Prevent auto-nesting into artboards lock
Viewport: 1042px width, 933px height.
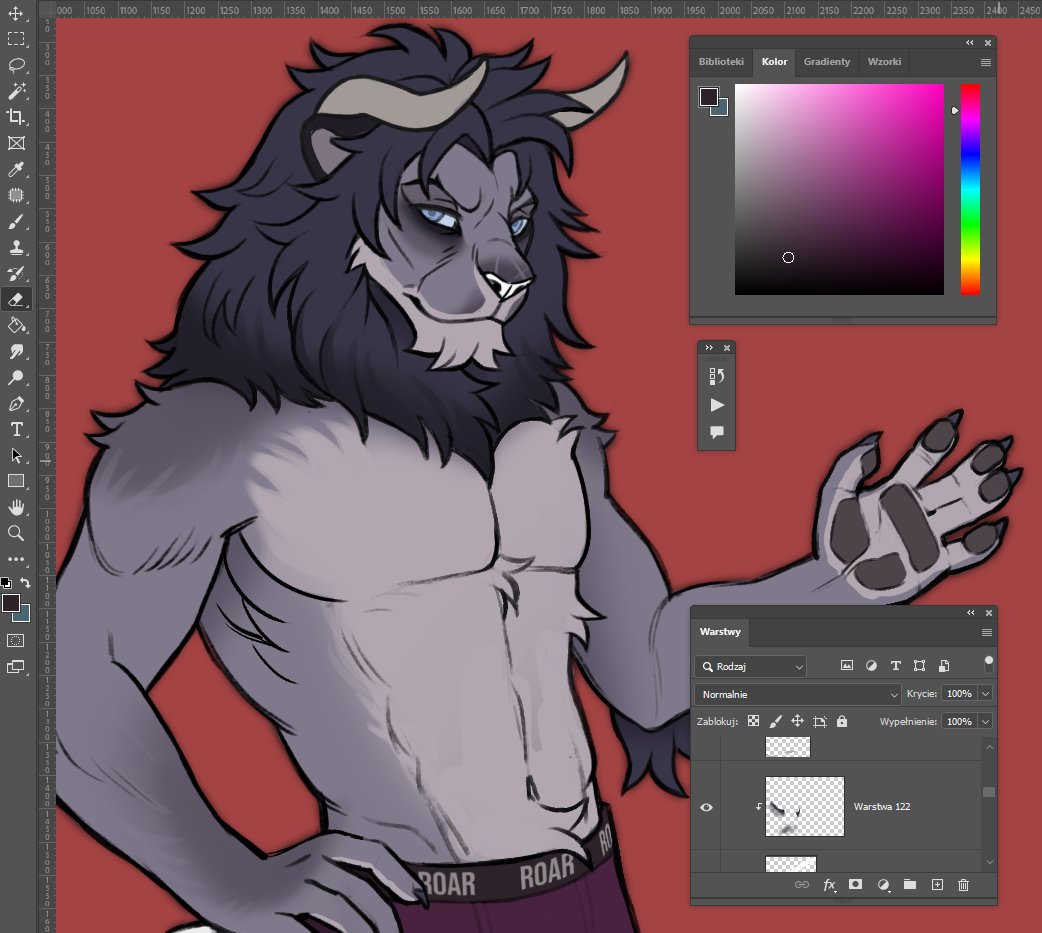[x=820, y=721]
